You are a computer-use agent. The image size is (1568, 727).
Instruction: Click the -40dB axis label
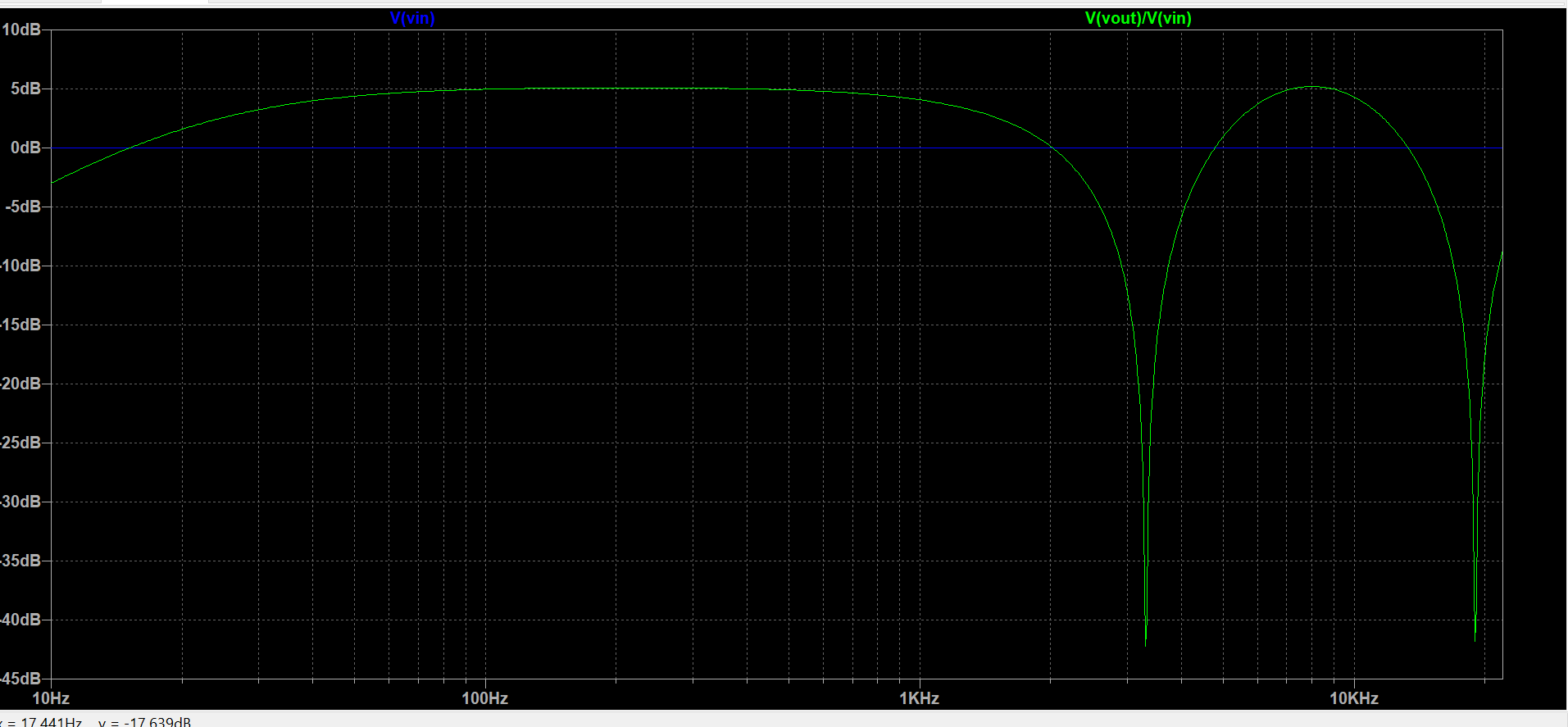point(20,620)
